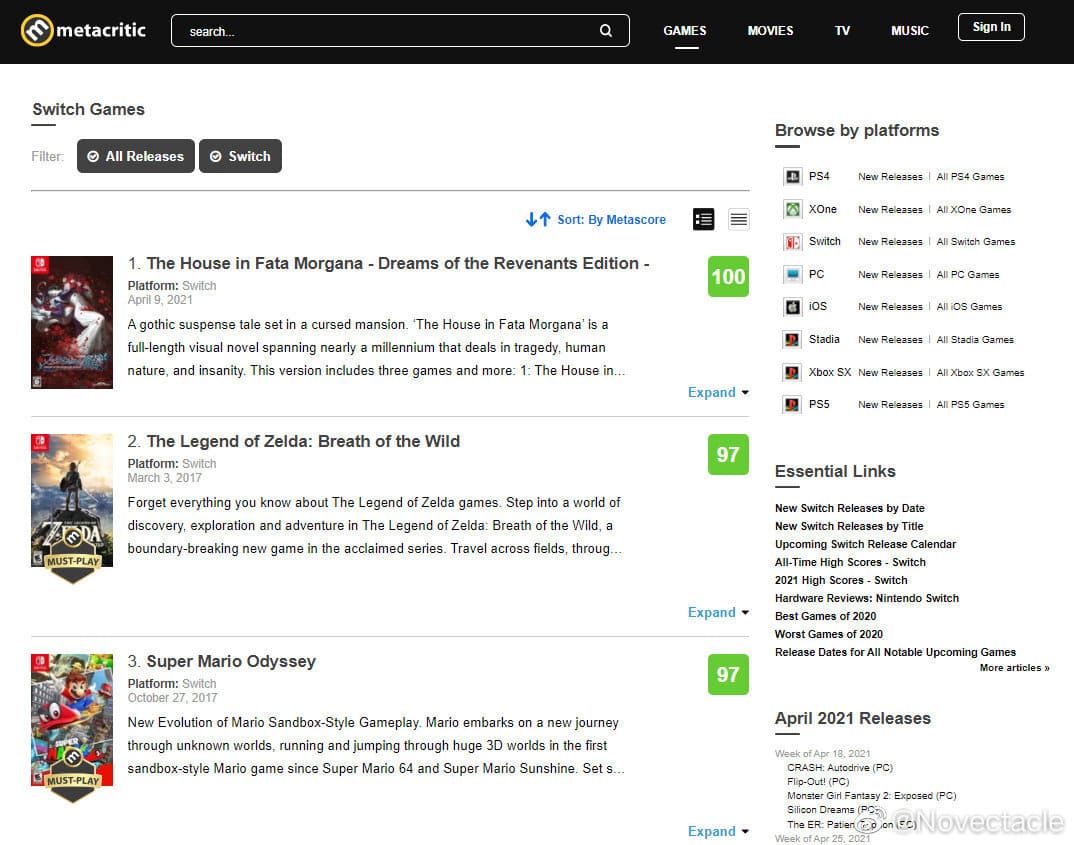The height and width of the screenshot is (845, 1074).
Task: Switch to detailed list view icon
Action: [x=704, y=220]
